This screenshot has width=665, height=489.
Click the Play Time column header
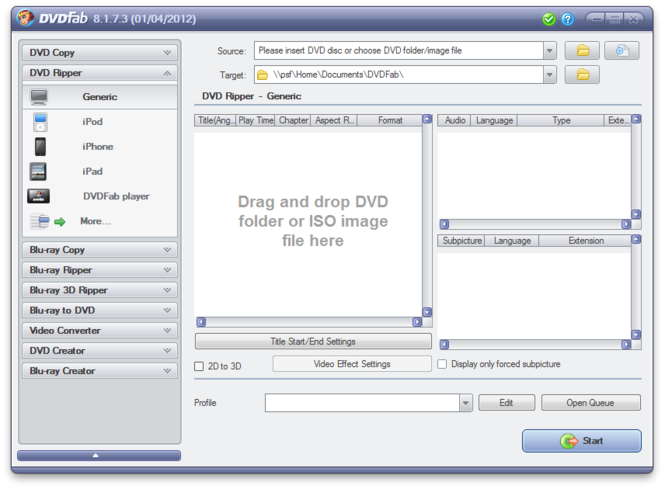coord(255,120)
